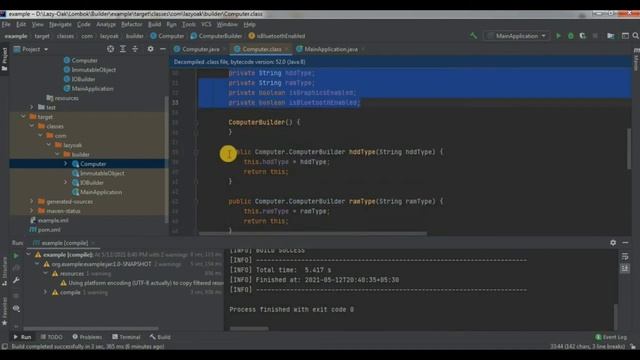
Task: Place the cursor in the hddType method line
Action: tap(336, 152)
